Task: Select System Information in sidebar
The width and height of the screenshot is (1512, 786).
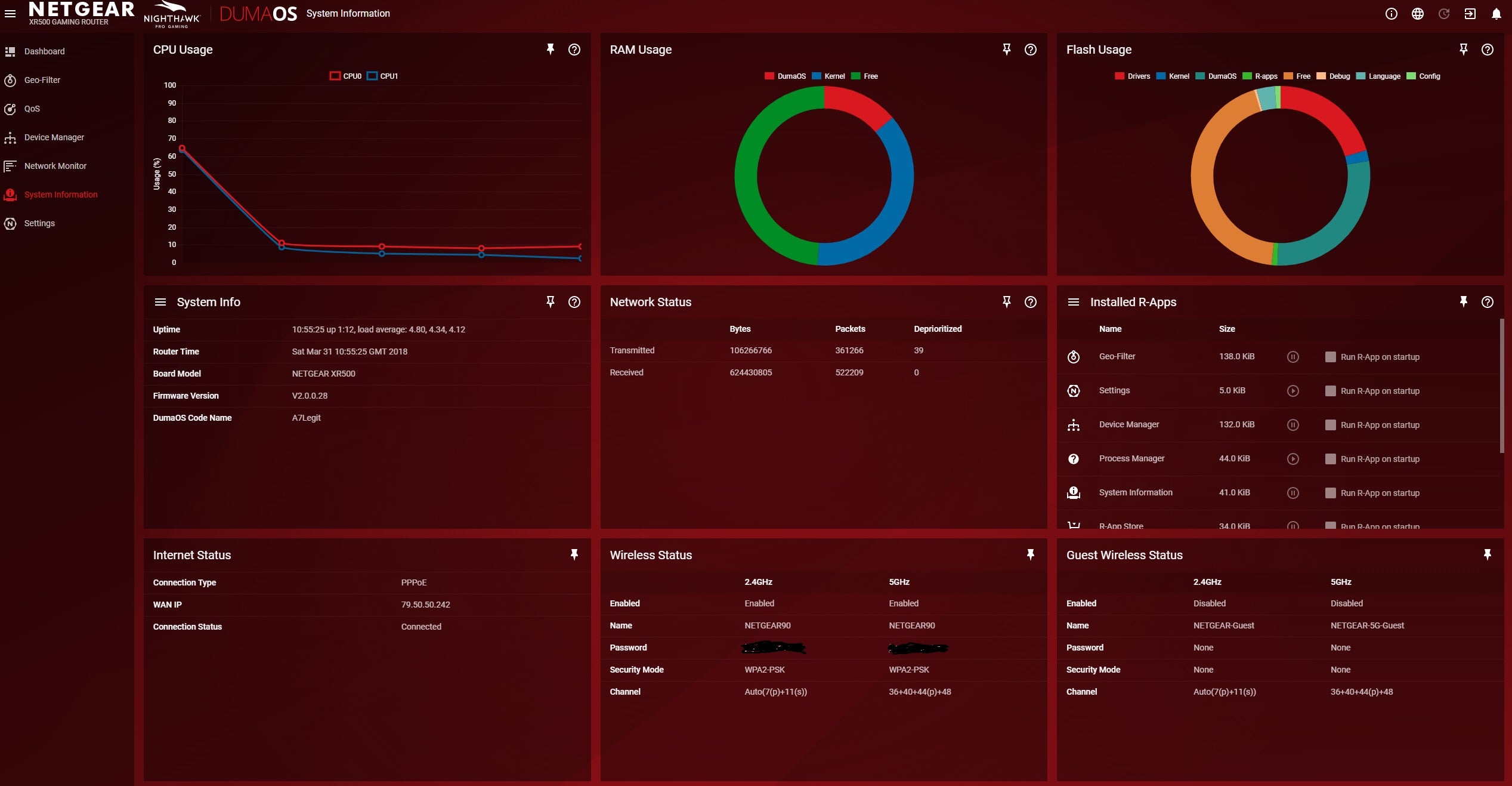Action: (x=60, y=195)
